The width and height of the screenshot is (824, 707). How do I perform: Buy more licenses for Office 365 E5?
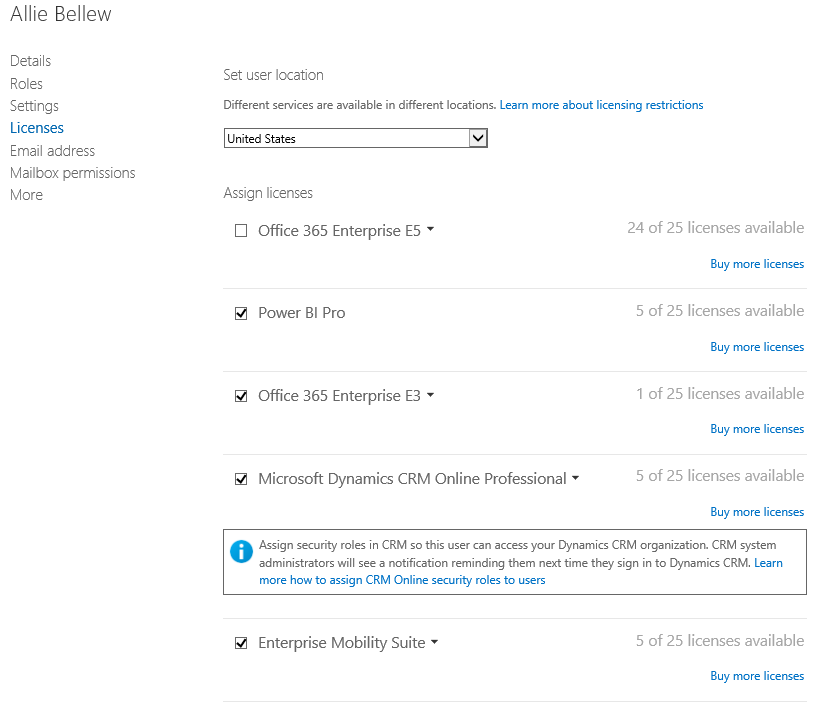[757, 264]
